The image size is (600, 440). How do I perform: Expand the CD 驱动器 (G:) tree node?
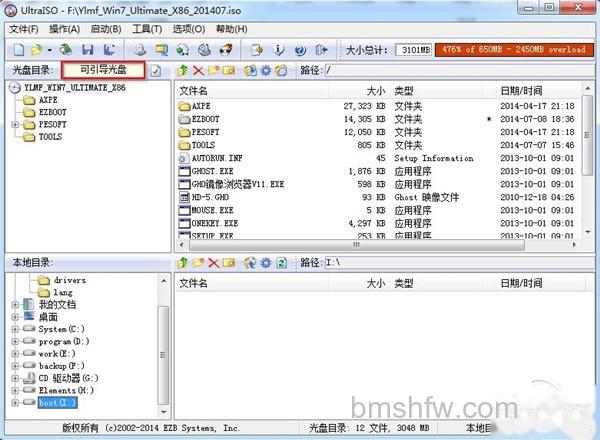(x=15, y=378)
